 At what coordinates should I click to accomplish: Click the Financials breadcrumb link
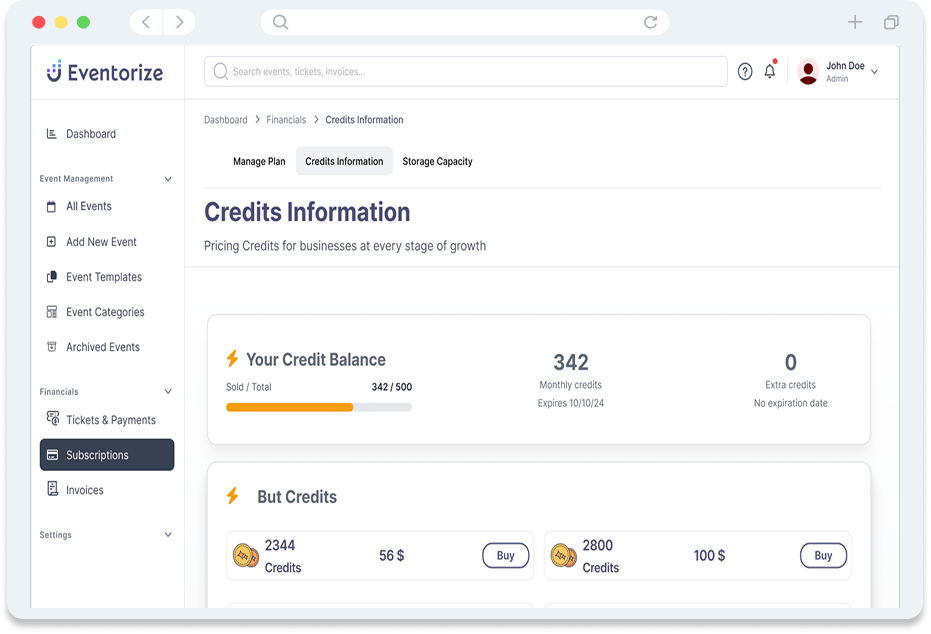tap(286, 120)
